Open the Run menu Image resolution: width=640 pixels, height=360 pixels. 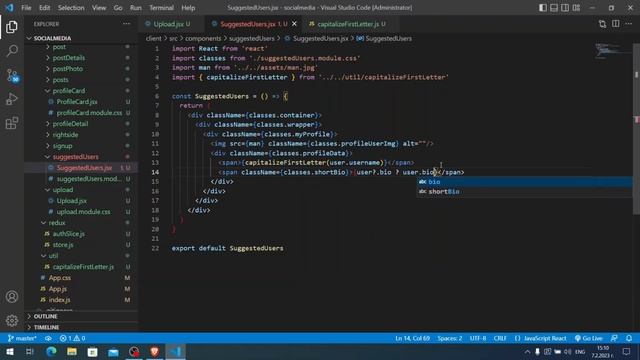136,8
